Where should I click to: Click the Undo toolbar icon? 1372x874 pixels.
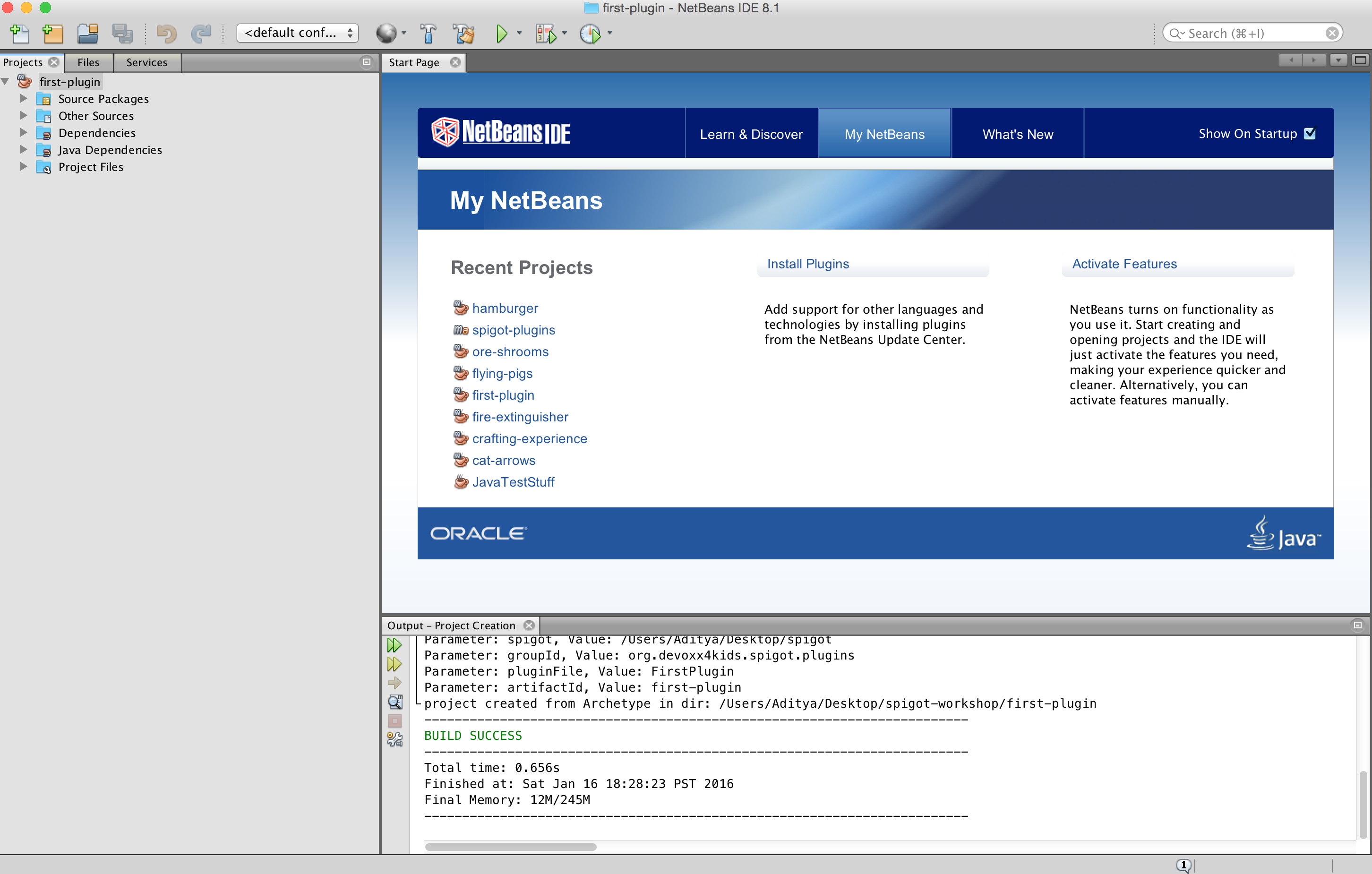pos(166,34)
